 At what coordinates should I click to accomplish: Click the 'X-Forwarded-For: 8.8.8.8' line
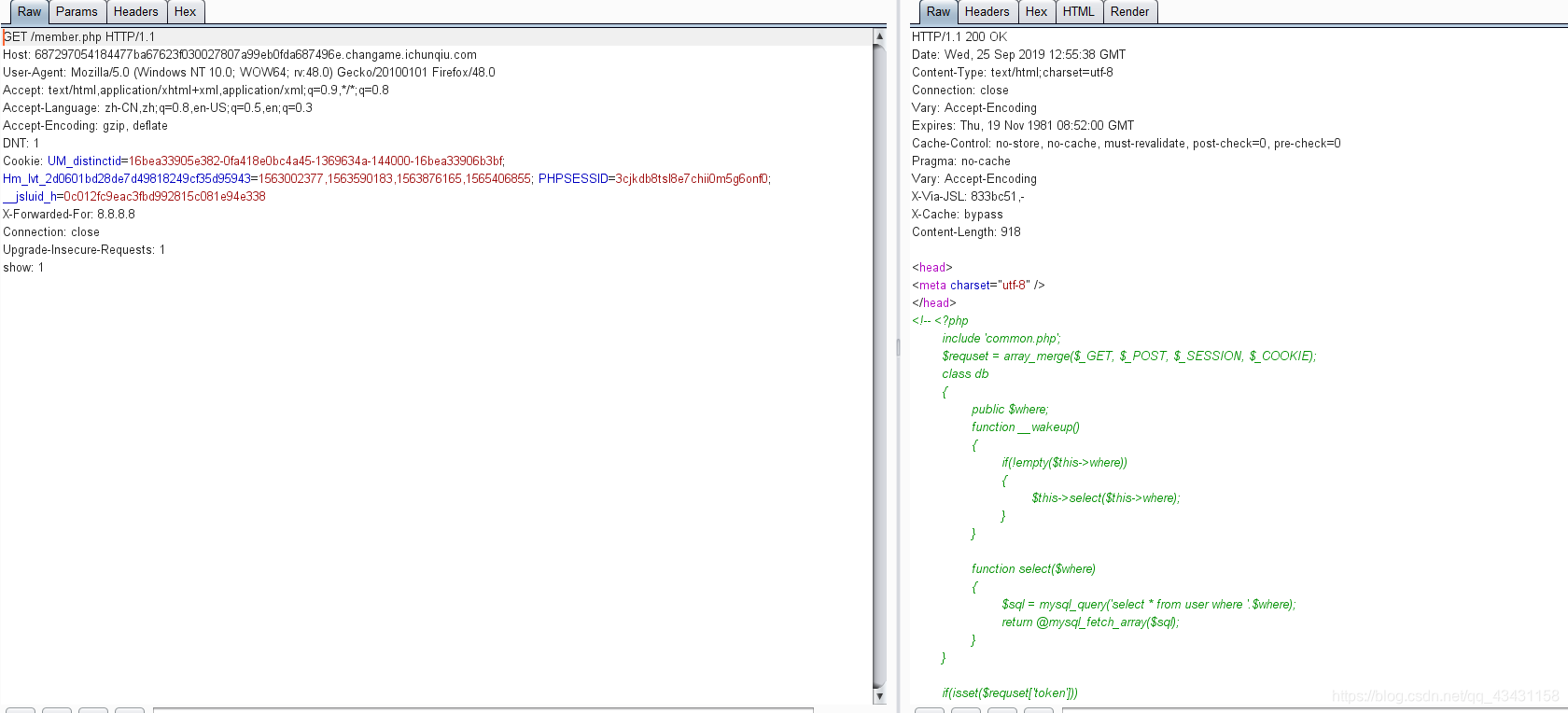pyautogui.click(x=69, y=215)
